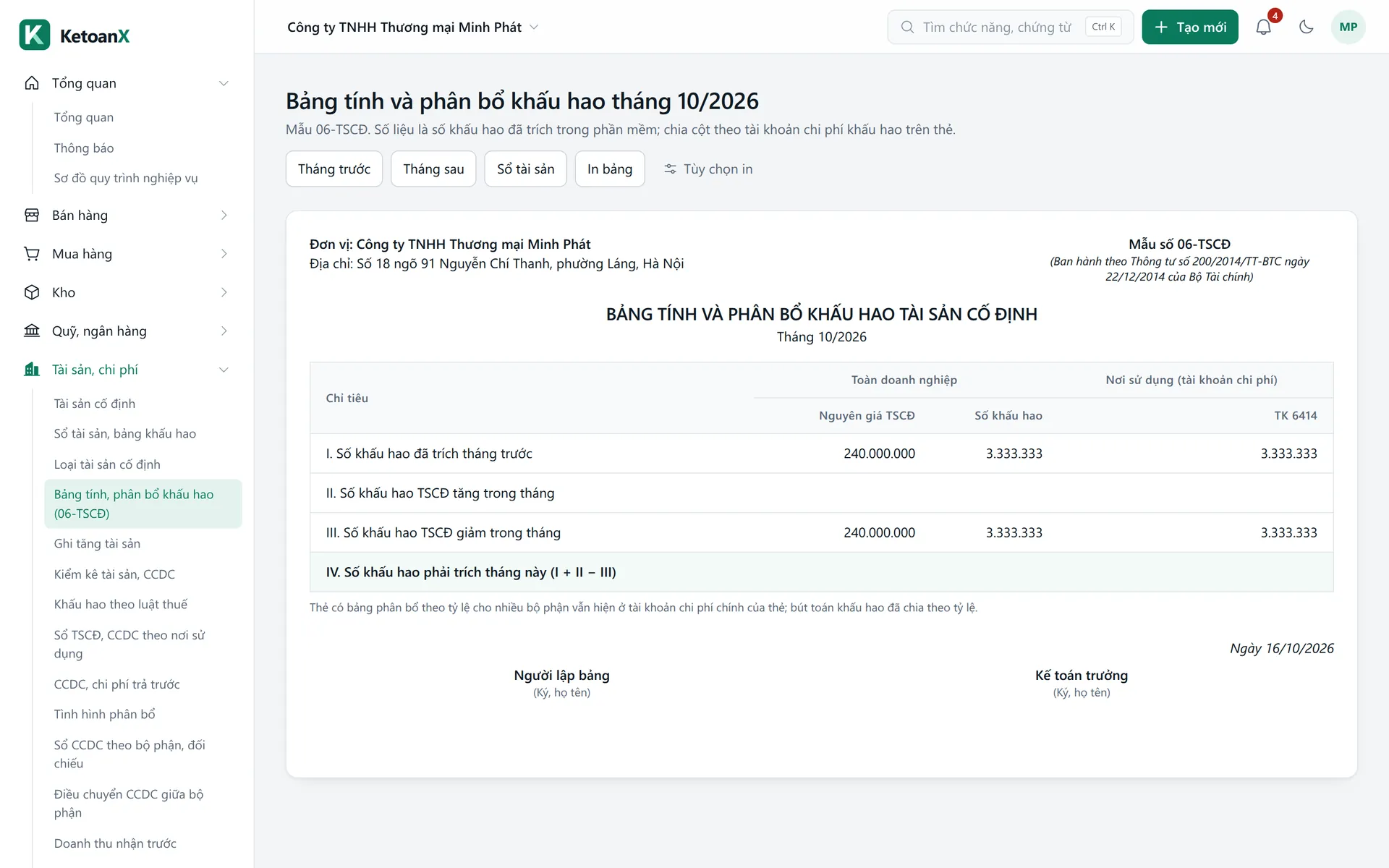Screen dimensions: 1389x868
Task: Click the In bảng button
Action: 610,169
